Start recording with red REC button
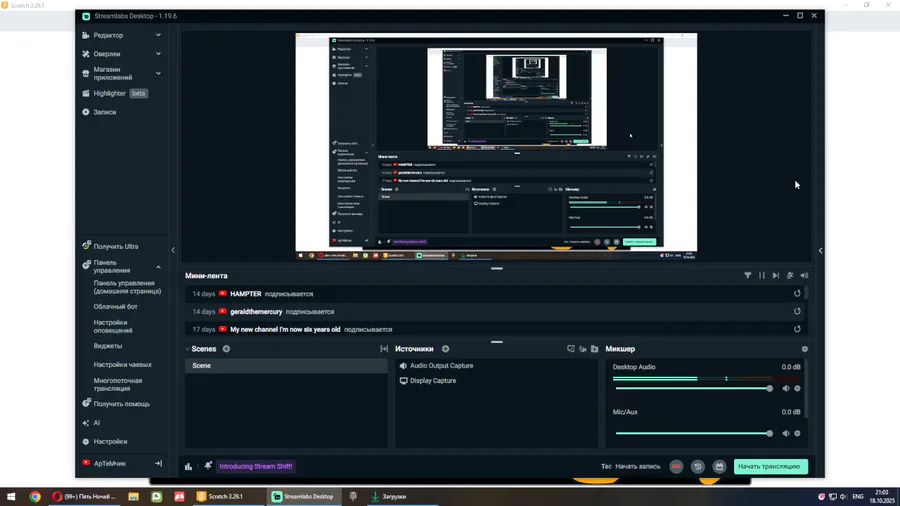900x506 pixels. pos(676,467)
